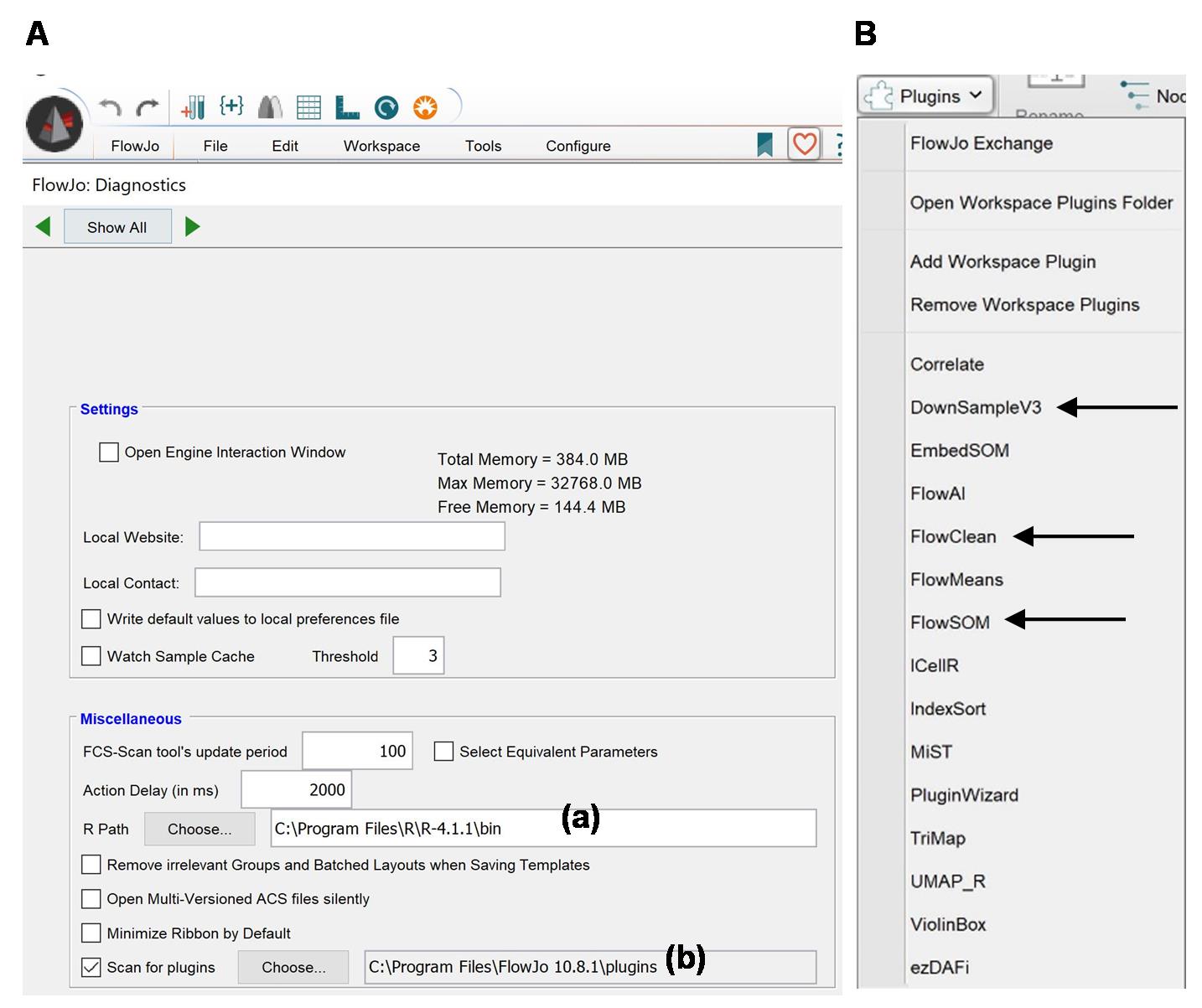Enable Open Engine Interaction Window checkbox
The height and width of the screenshot is (1008, 1202).
(109, 452)
